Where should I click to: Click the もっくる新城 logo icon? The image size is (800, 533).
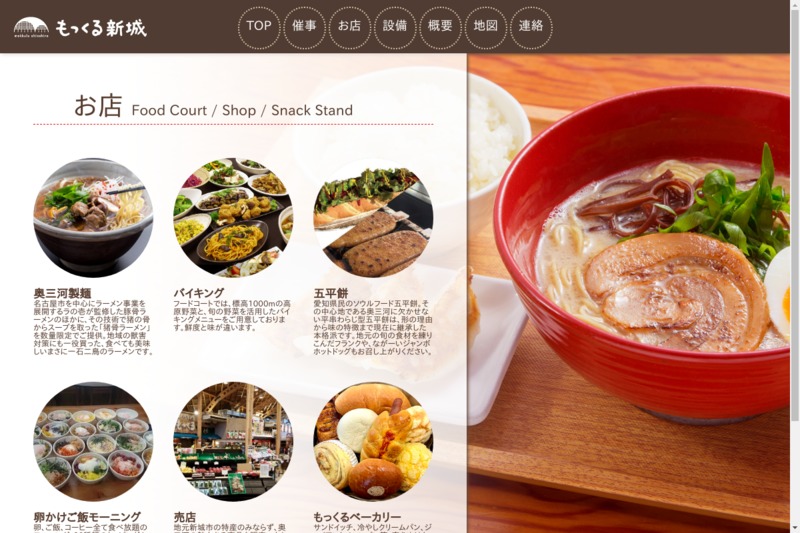point(31,28)
